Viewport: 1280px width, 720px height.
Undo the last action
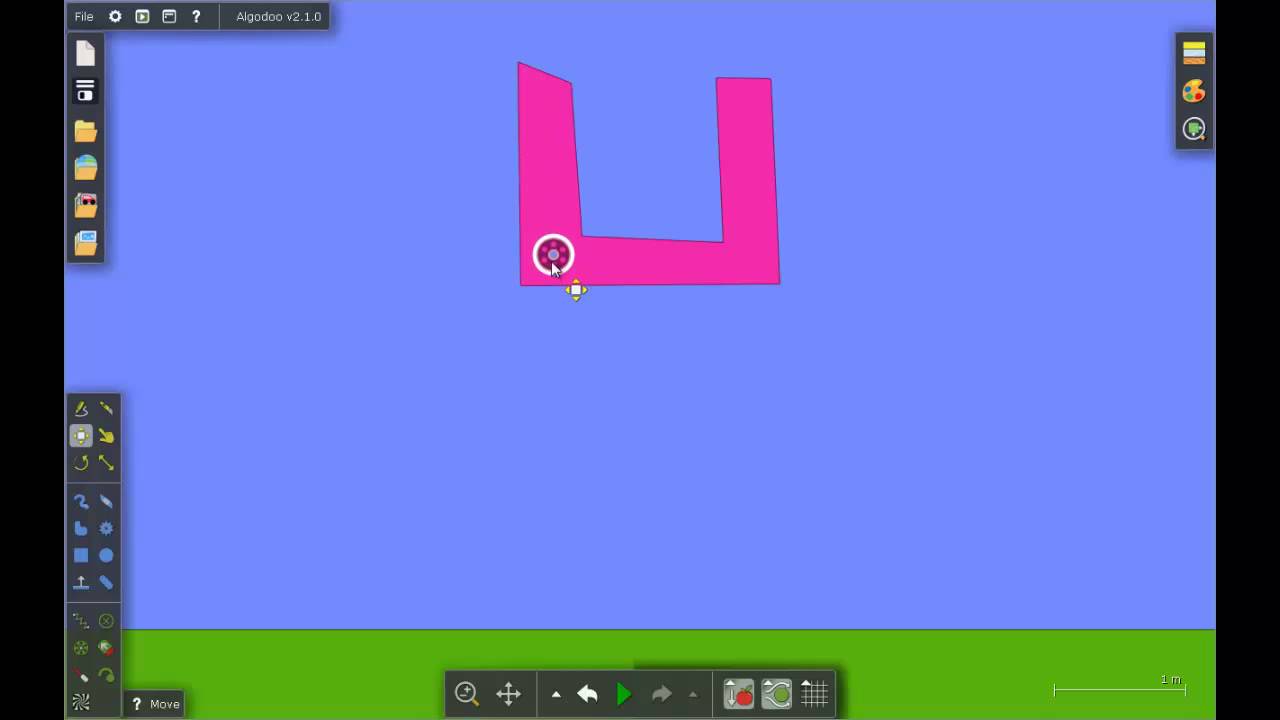point(587,693)
